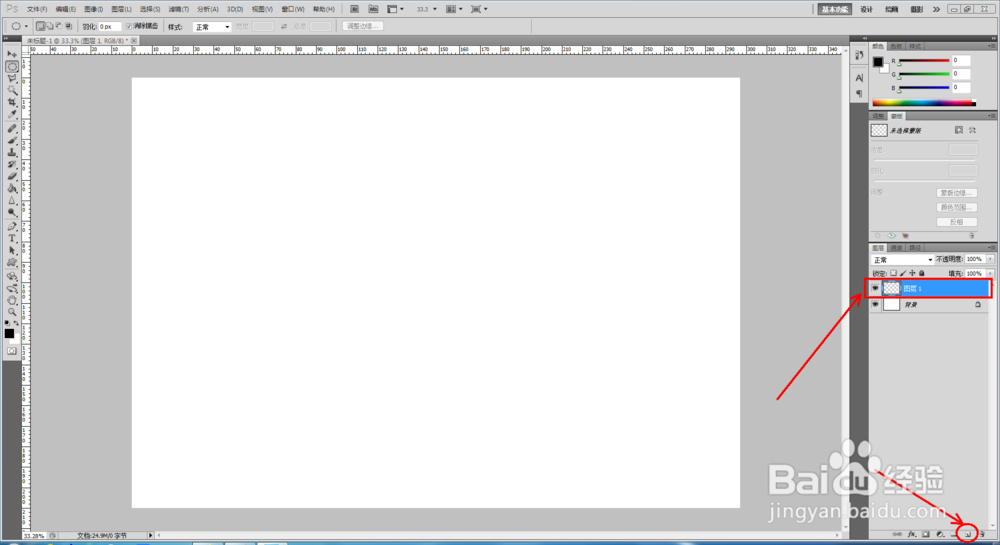Open layer style fx menu

(x=911, y=534)
